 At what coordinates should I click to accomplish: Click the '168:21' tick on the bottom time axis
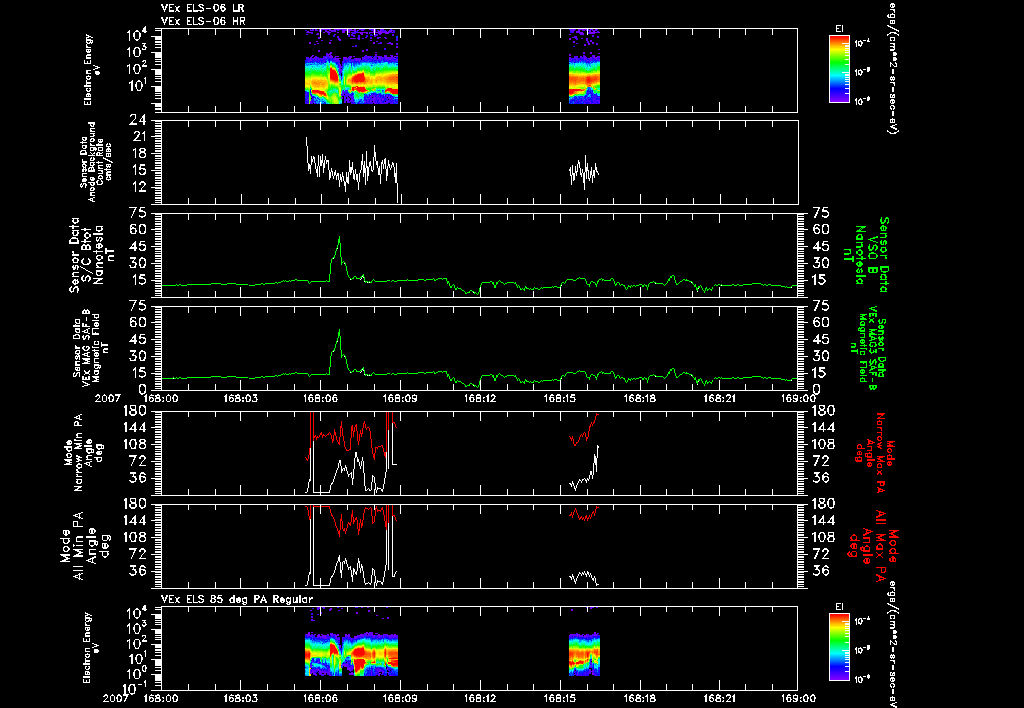tap(720, 698)
